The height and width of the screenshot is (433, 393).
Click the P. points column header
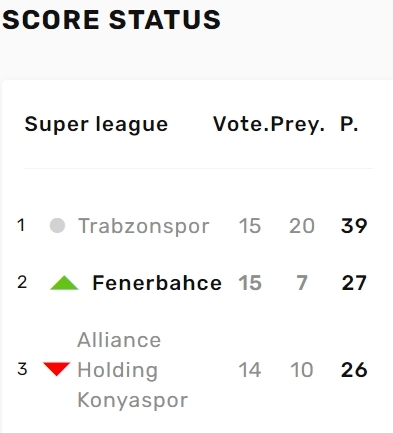coord(349,124)
